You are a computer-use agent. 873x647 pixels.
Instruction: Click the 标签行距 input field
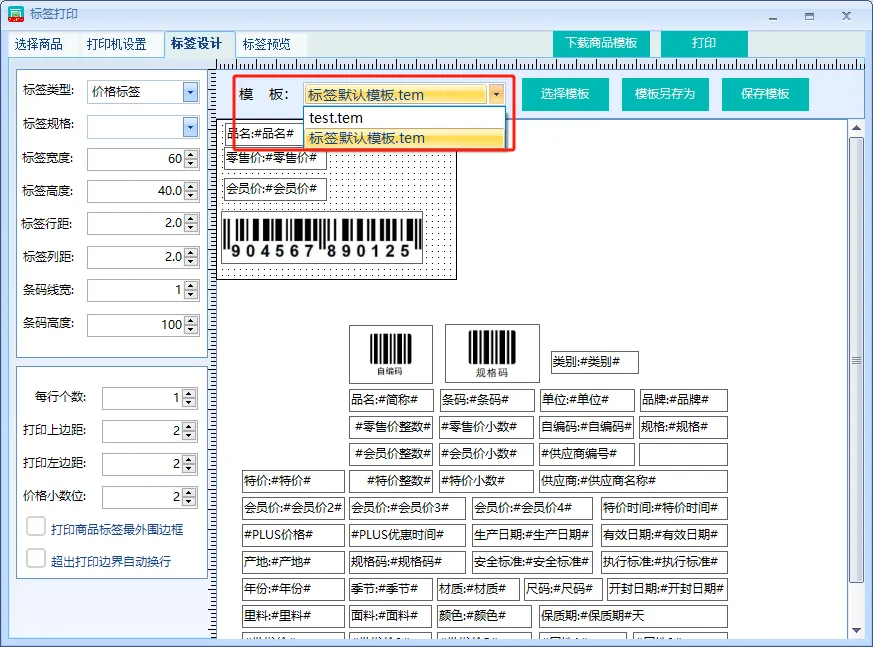[137, 223]
